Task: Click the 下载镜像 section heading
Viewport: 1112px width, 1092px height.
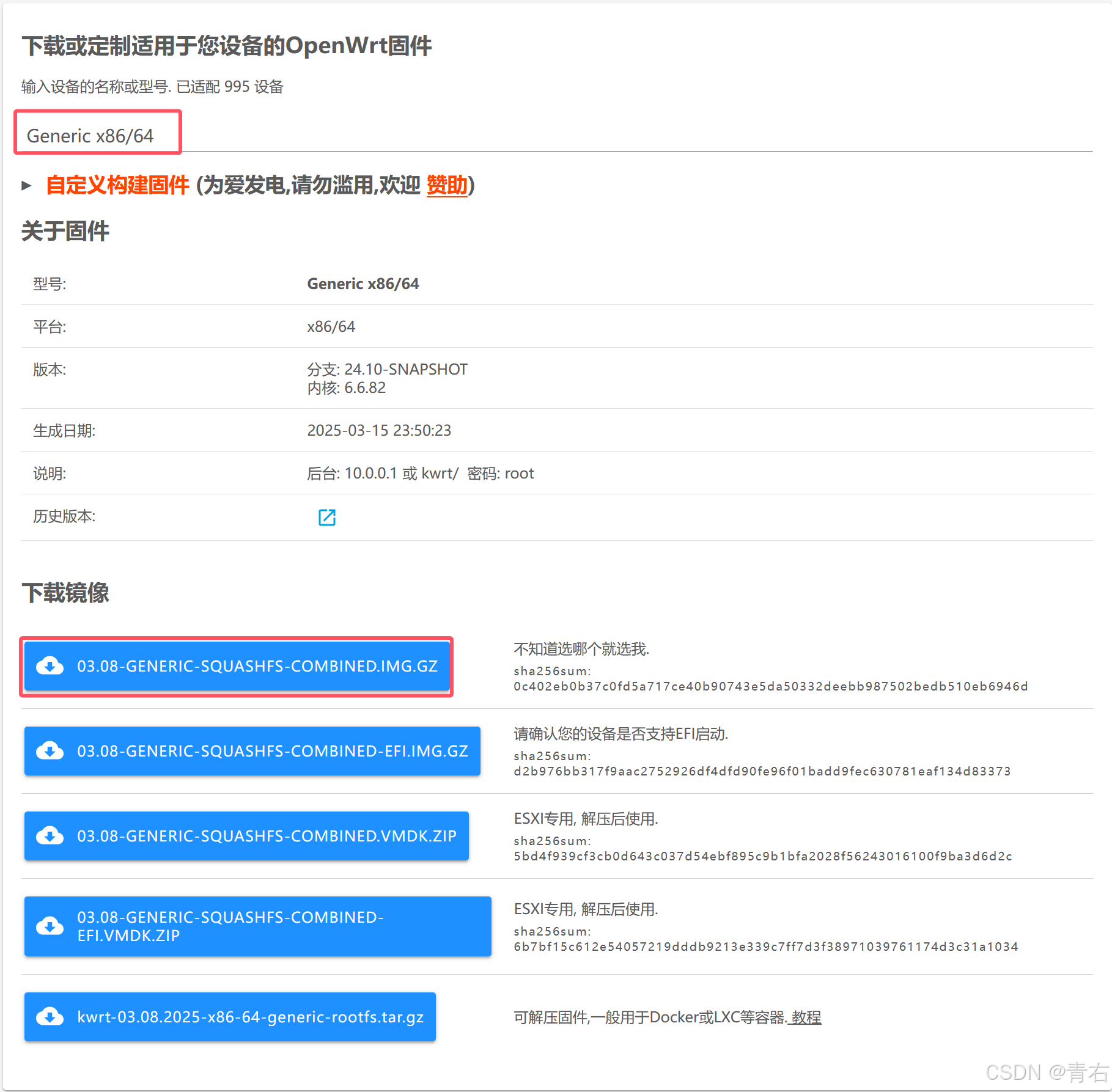Action: click(x=65, y=593)
